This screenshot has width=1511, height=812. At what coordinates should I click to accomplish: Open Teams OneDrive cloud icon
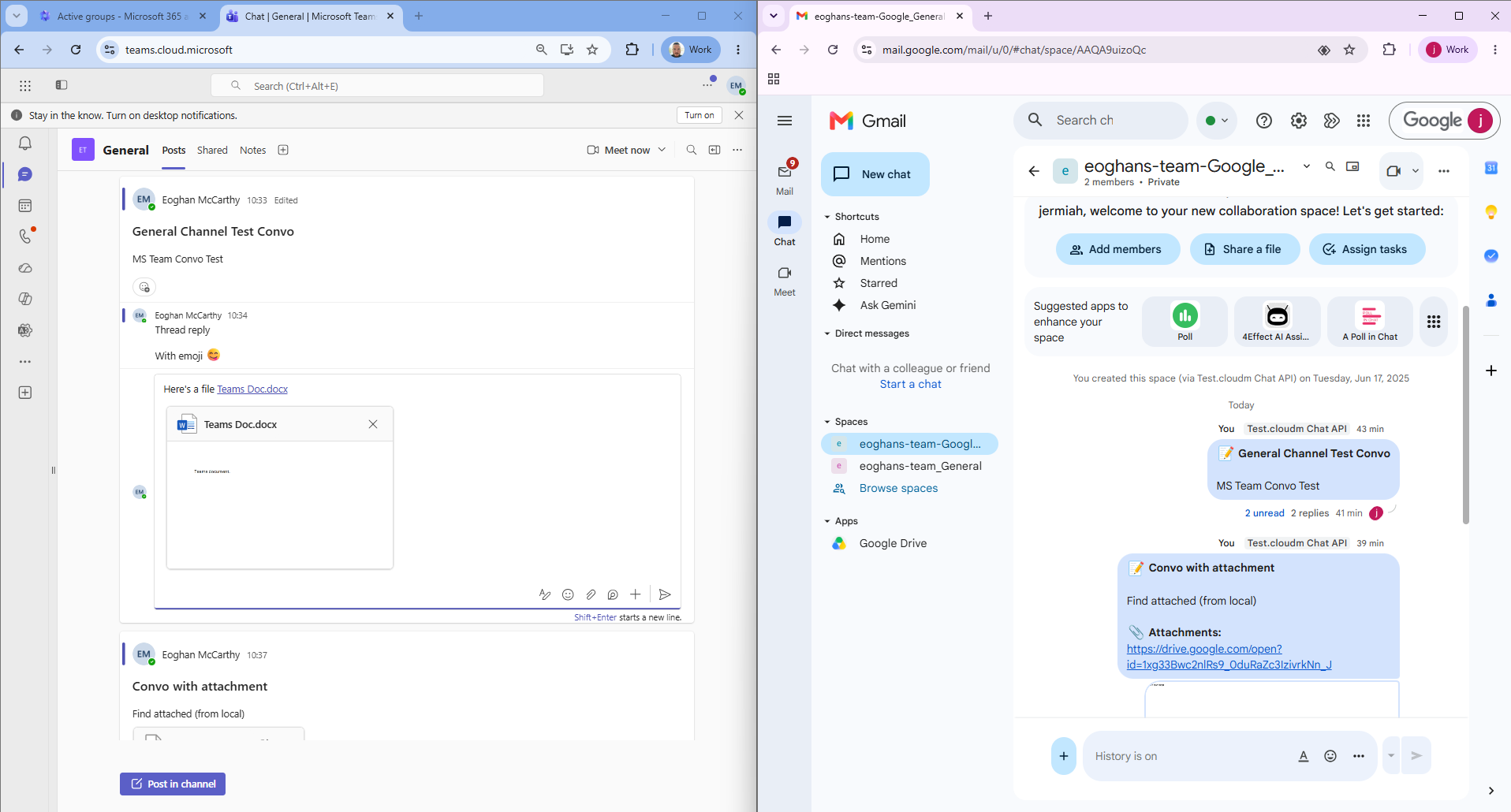point(25,268)
